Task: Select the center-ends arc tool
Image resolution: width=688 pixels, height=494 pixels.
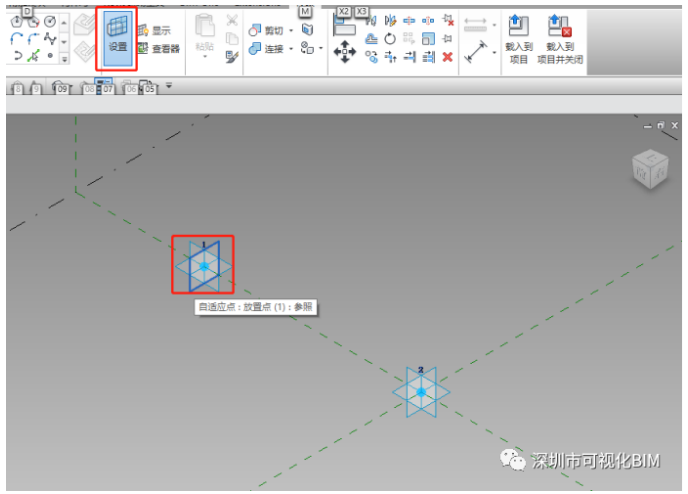Action: pos(33,39)
